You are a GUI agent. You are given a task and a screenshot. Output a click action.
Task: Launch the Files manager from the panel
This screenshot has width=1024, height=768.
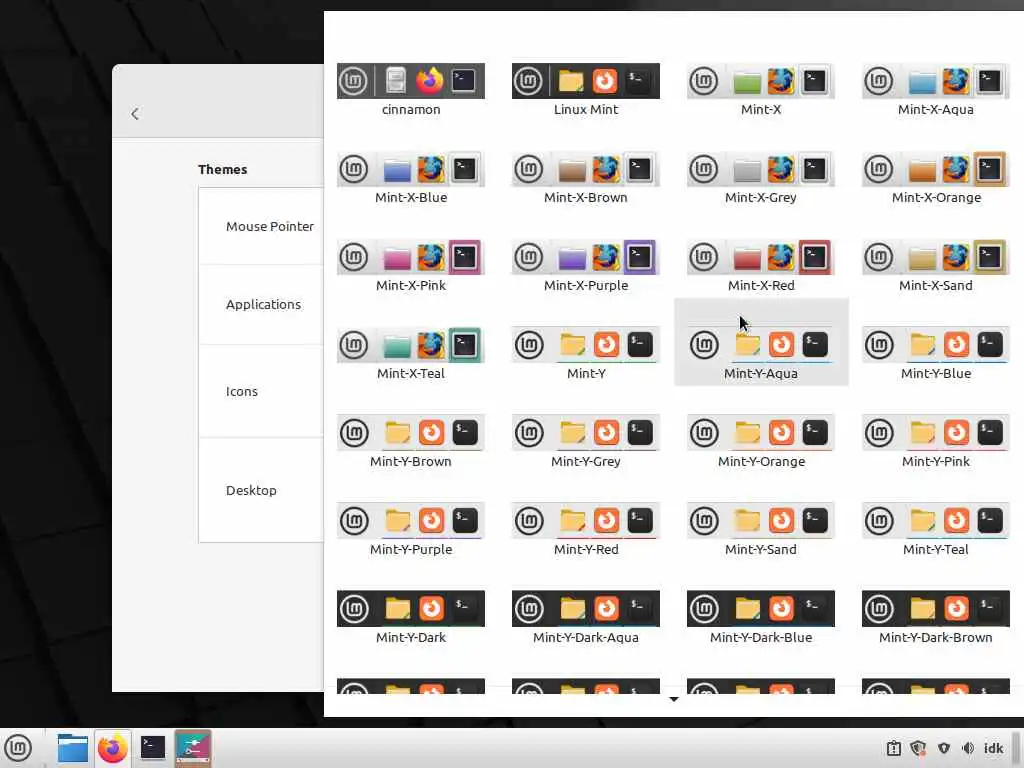(72, 748)
